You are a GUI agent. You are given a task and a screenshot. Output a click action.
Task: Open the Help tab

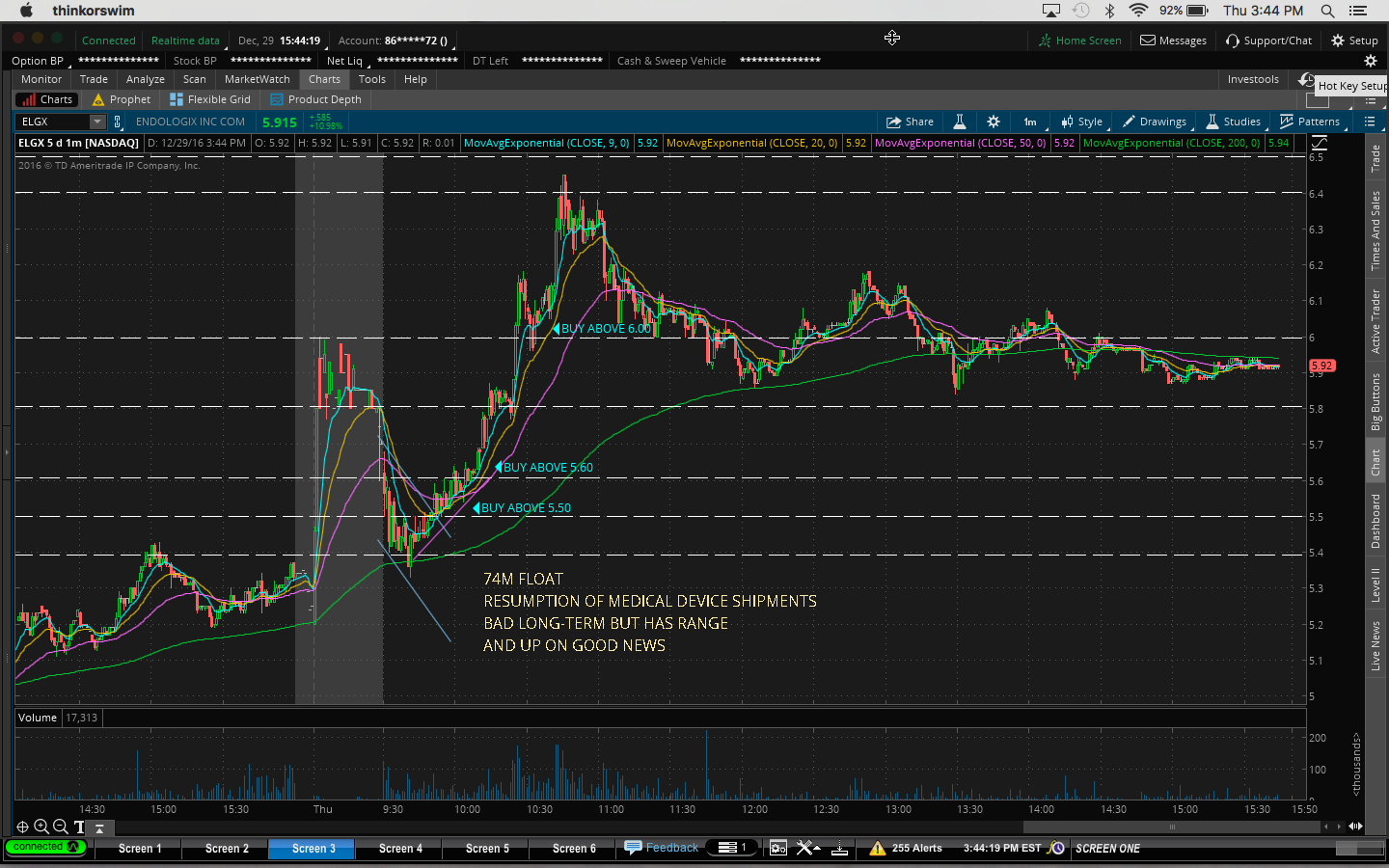click(416, 79)
